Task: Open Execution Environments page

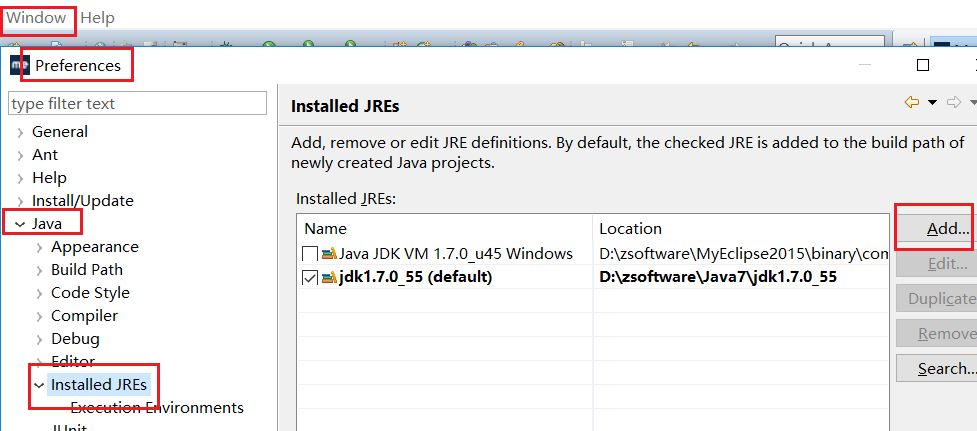Action: (157, 408)
